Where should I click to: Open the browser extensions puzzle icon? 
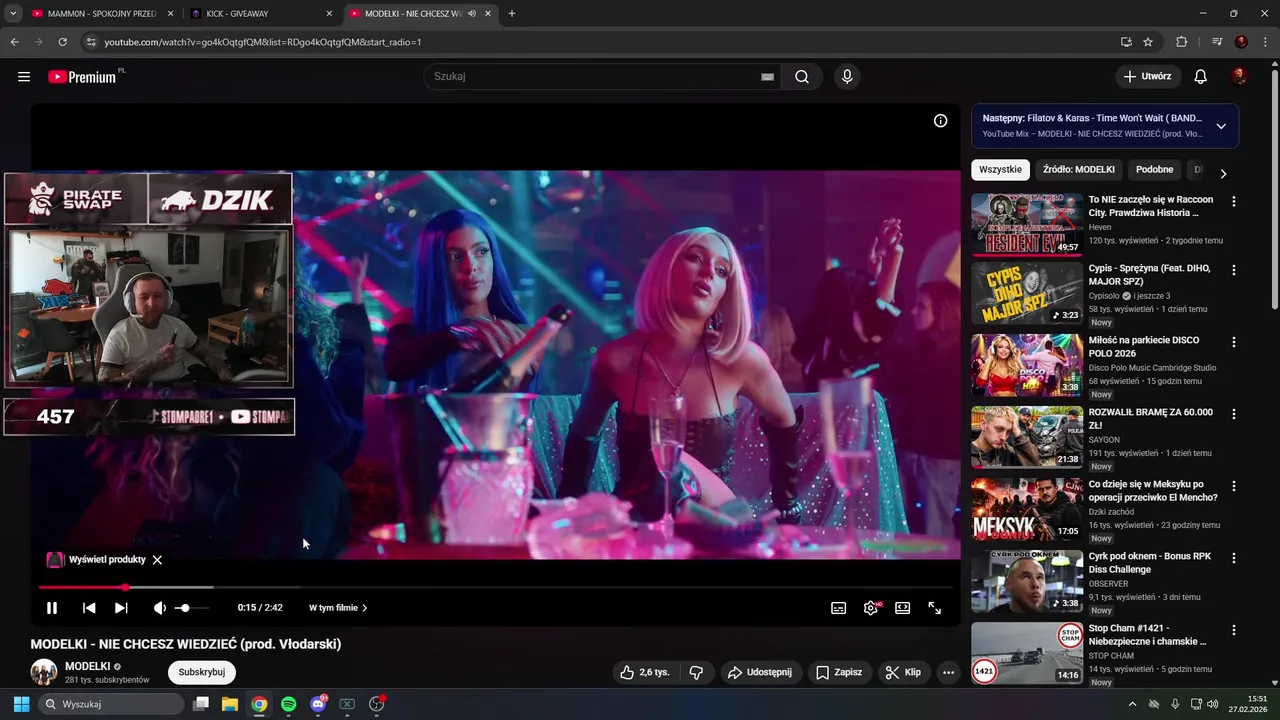[1181, 42]
